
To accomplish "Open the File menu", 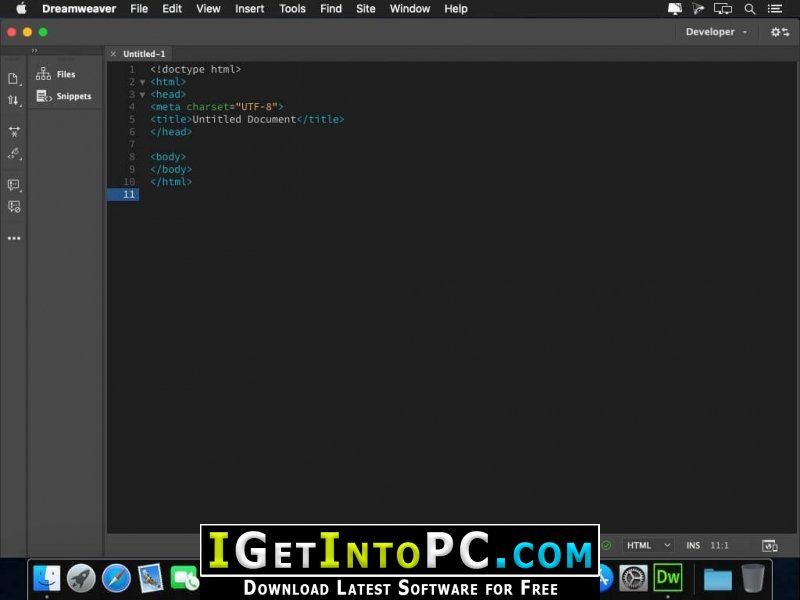I will [139, 9].
